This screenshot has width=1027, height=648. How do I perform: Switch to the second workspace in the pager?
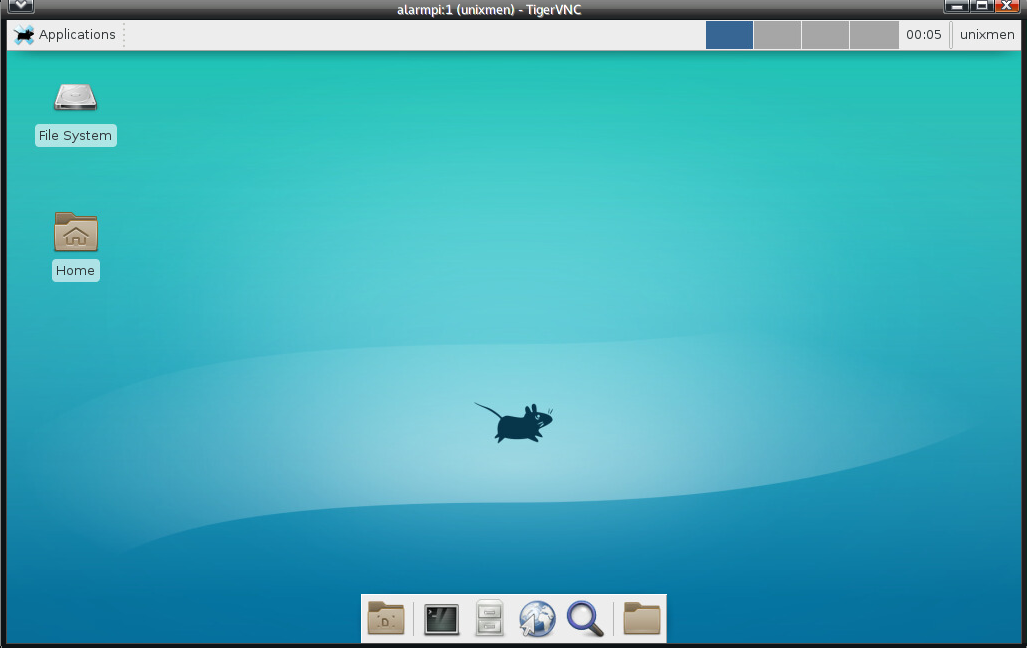[x=777, y=35]
